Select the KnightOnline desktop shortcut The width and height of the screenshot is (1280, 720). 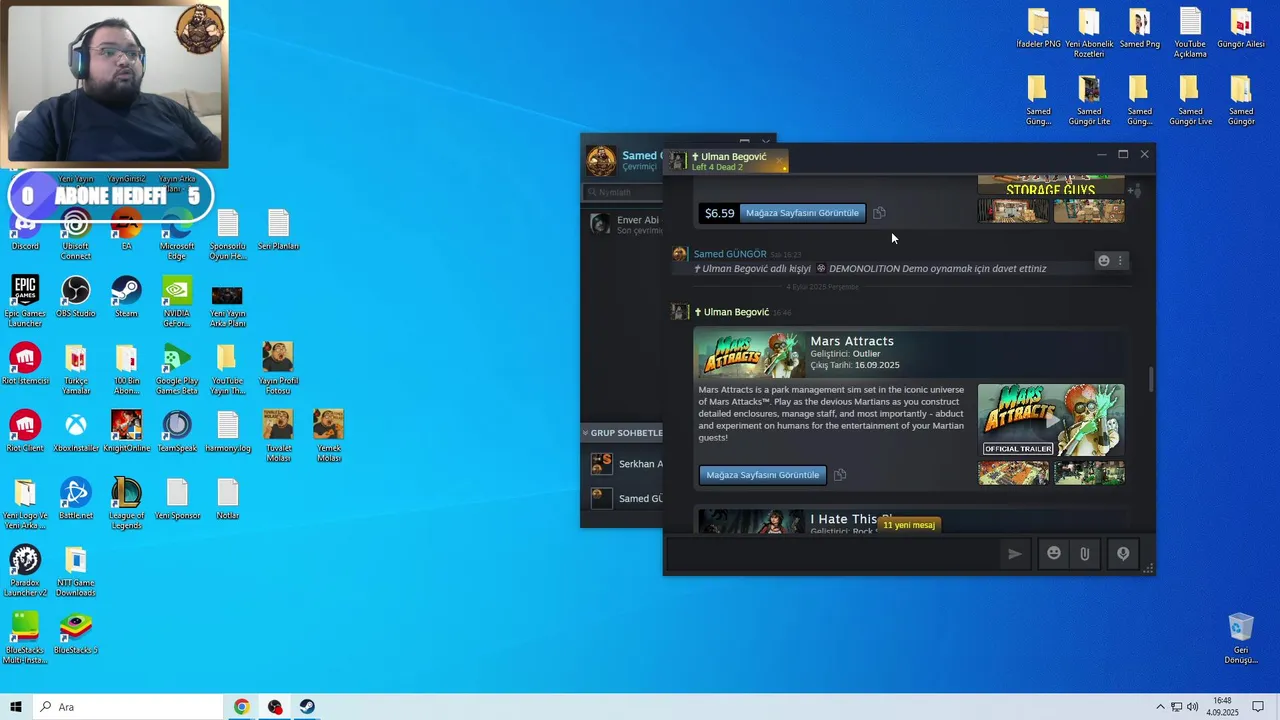pos(126,432)
